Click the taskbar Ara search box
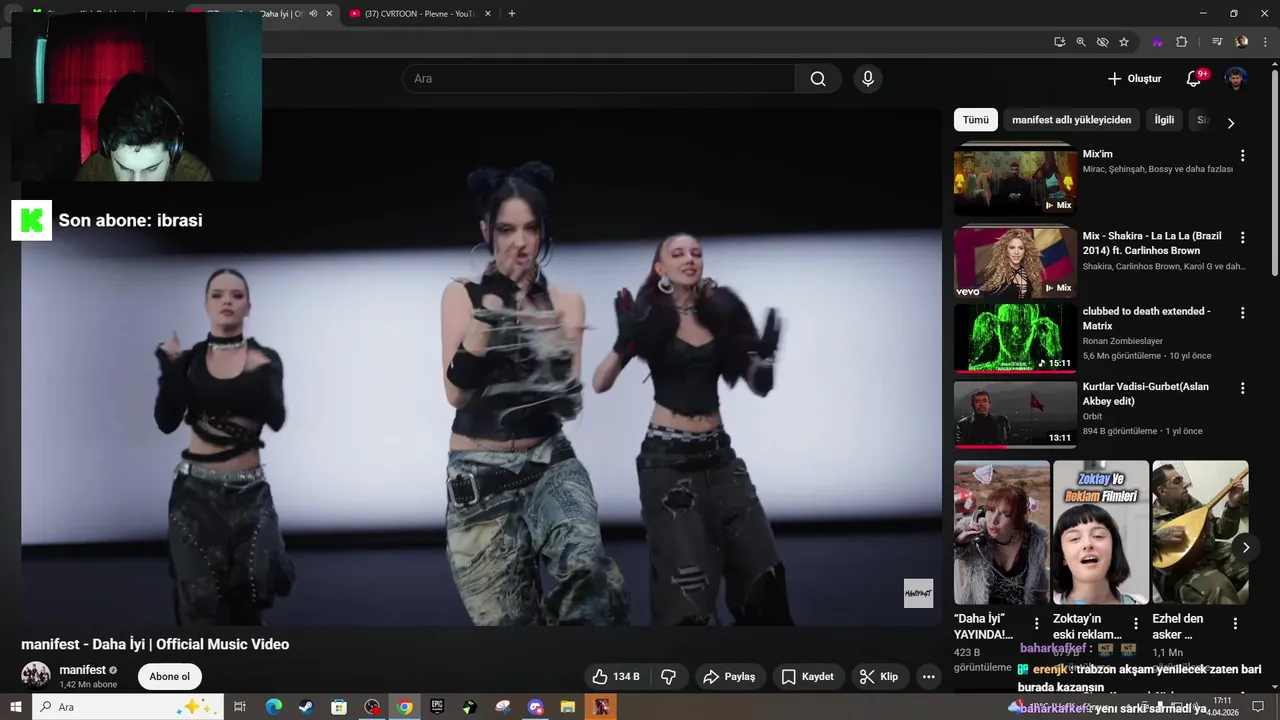Screen dimensions: 1280x720 128,707
